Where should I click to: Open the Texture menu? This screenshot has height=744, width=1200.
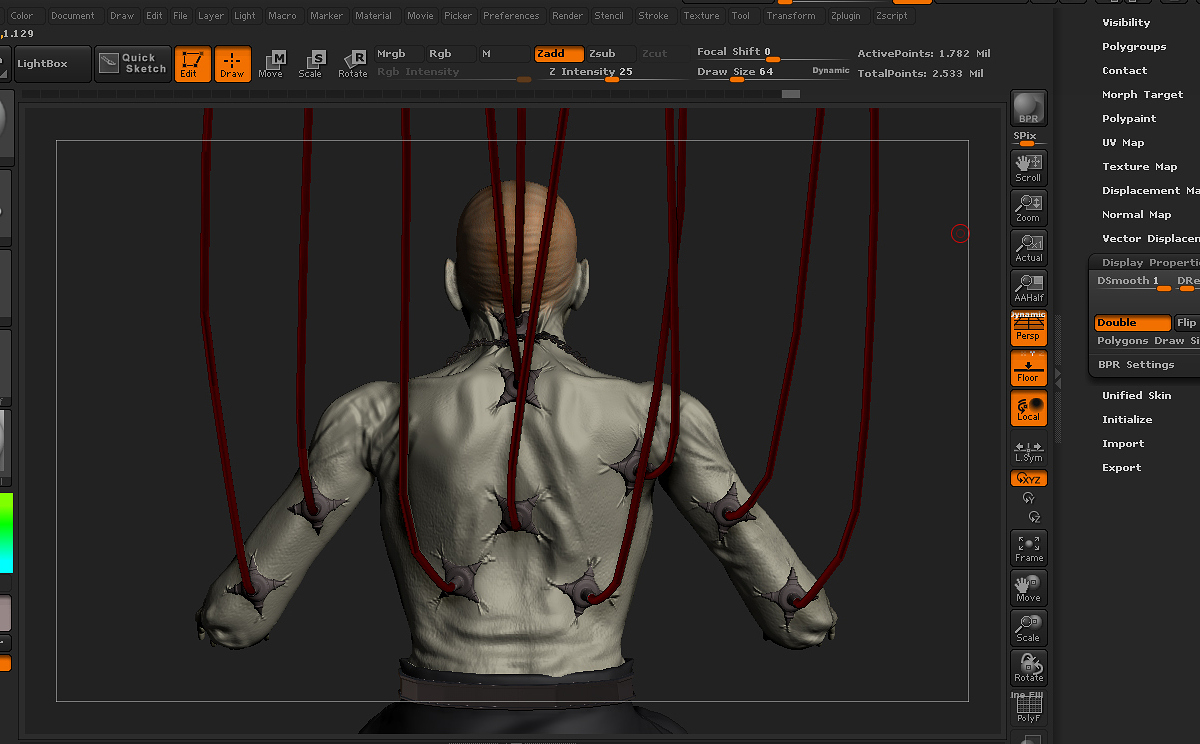pyautogui.click(x=701, y=16)
